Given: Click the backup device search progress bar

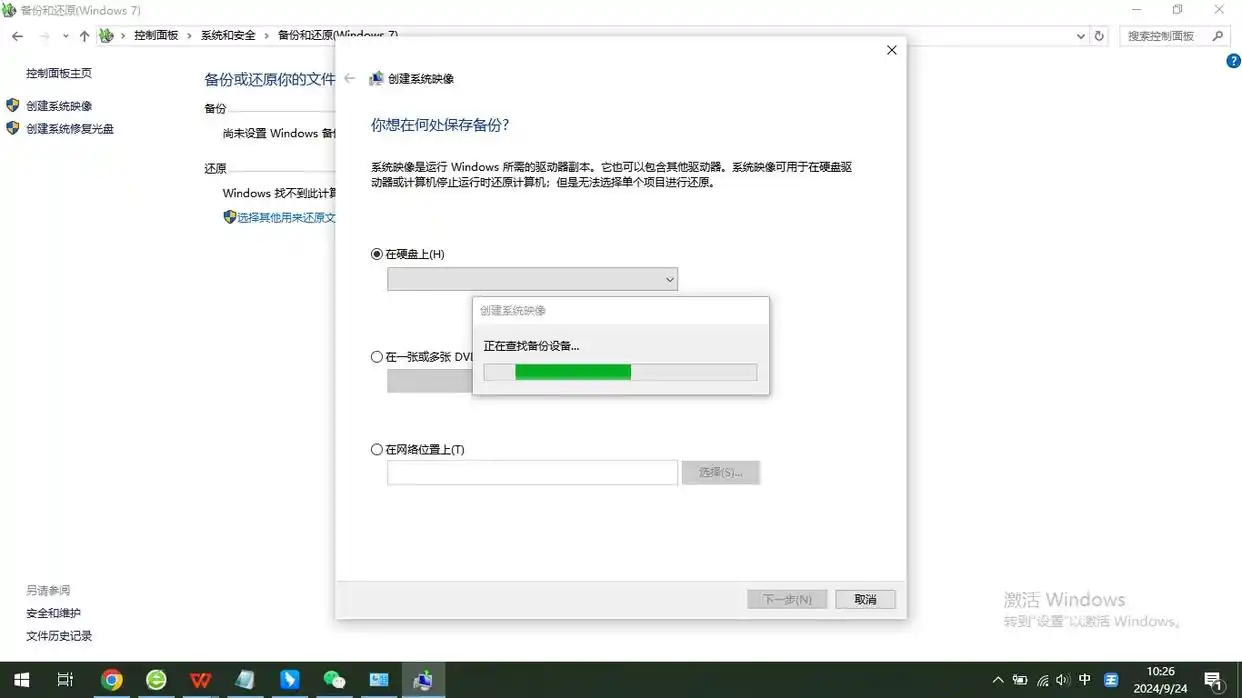Looking at the screenshot, I should [x=620, y=371].
